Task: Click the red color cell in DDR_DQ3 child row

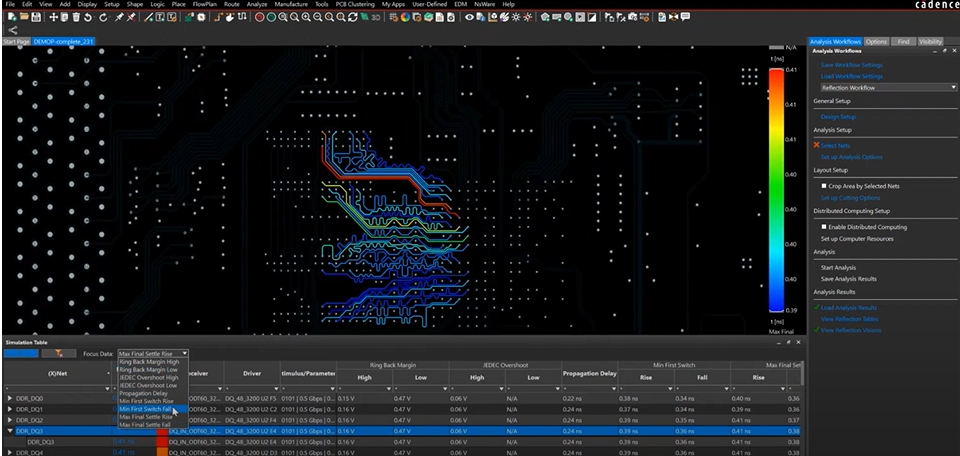Action: click(x=162, y=442)
